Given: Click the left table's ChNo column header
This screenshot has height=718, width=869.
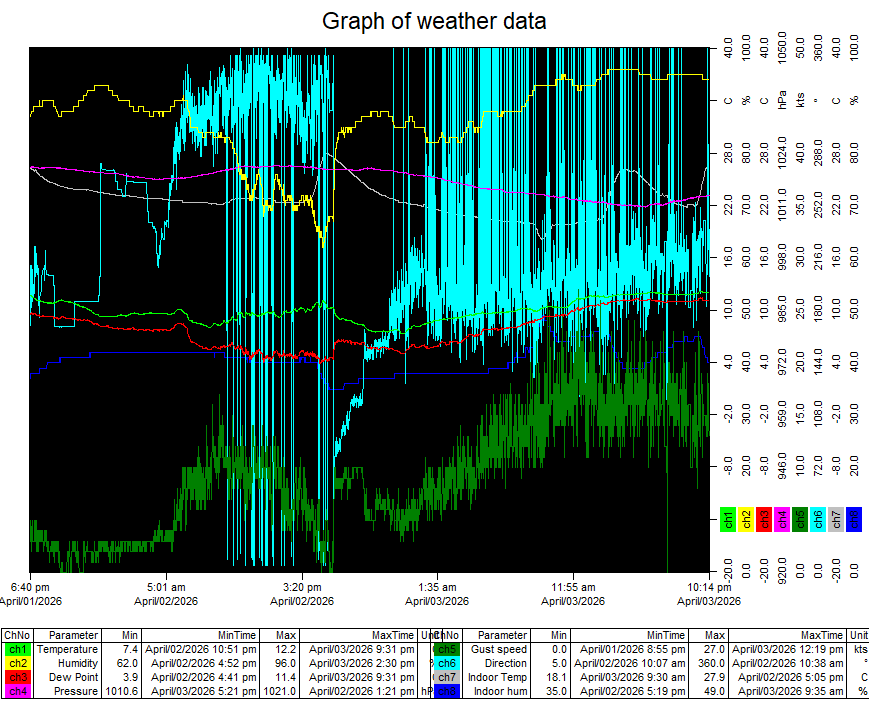Looking at the screenshot, I should pyautogui.click(x=18, y=635).
